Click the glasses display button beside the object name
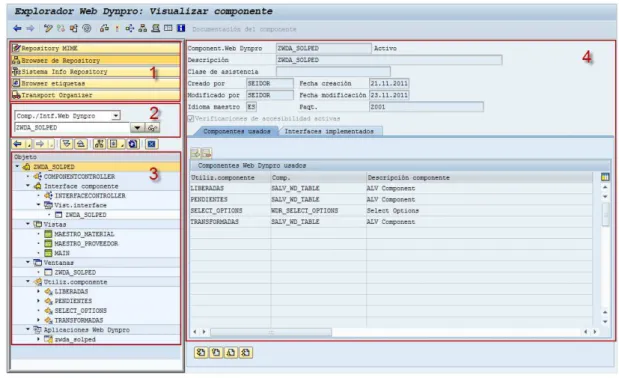Screen dimensions: 619x378 pos(152,127)
